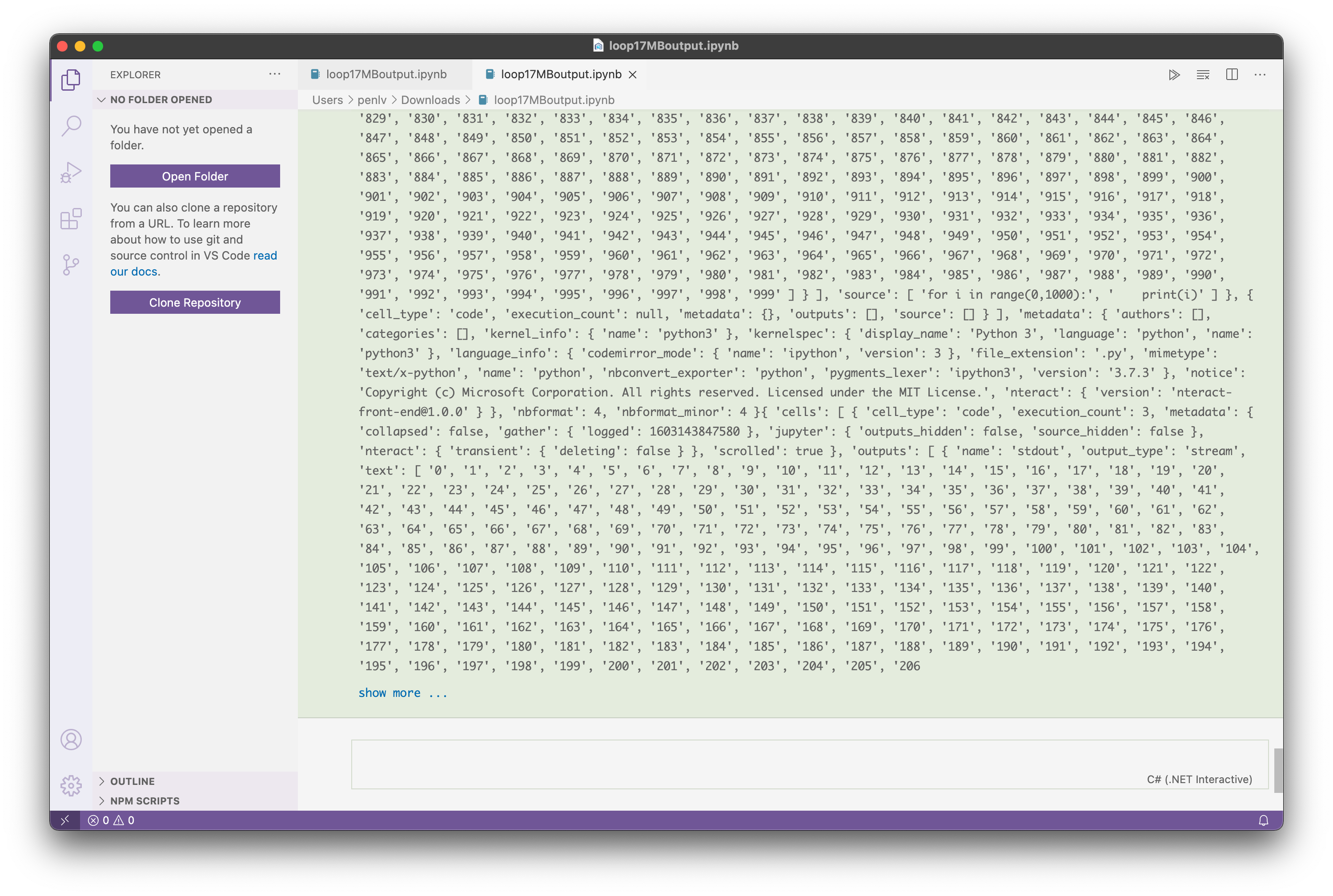Split the editor into two panes
The height and width of the screenshot is (896, 1333).
click(1232, 74)
